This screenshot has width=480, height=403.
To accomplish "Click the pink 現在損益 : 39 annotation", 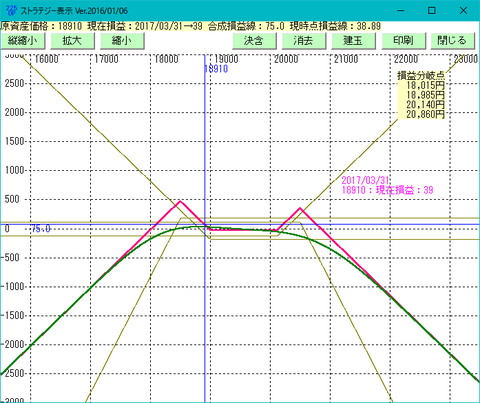I will [x=387, y=190].
